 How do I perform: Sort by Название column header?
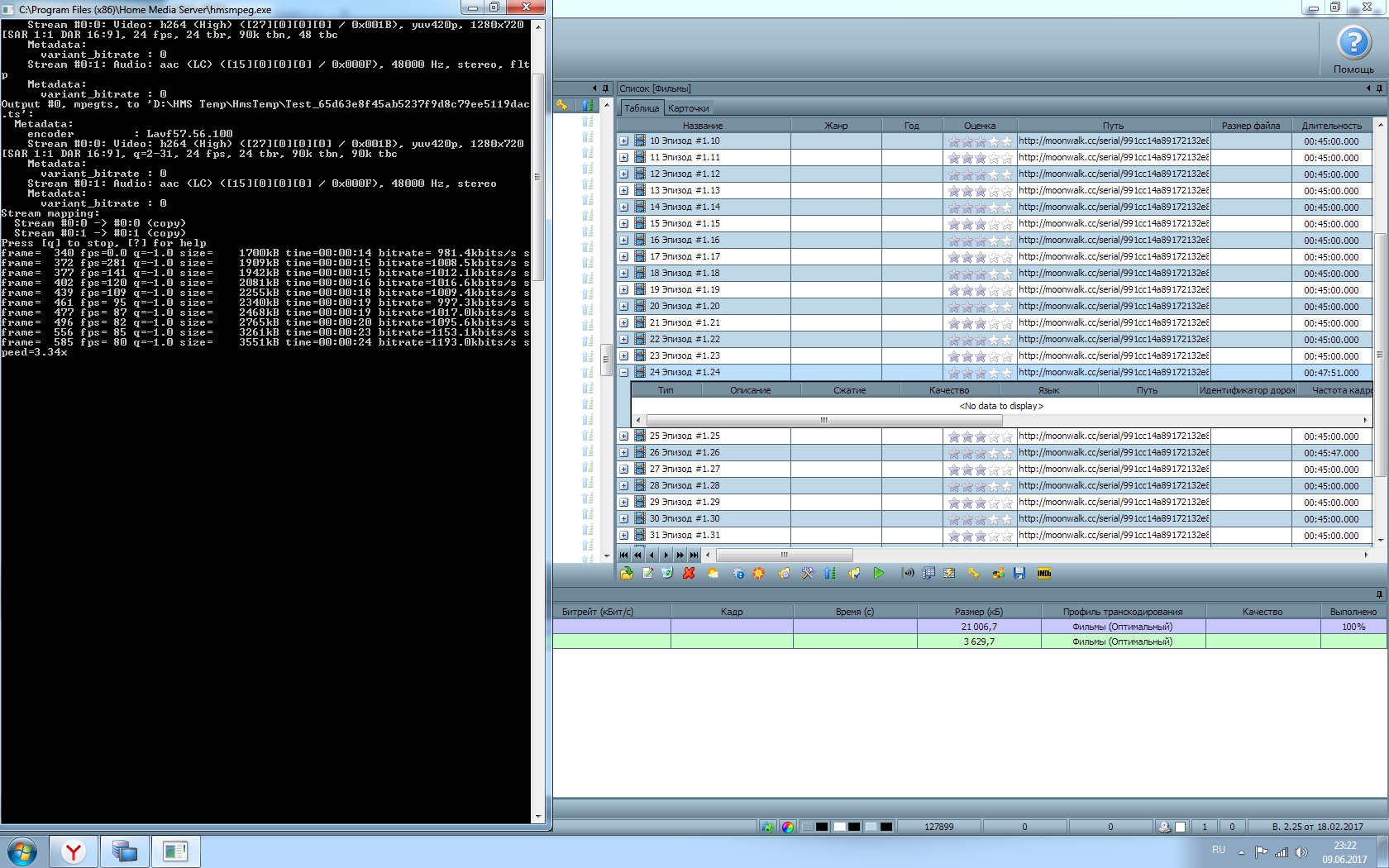coord(703,126)
